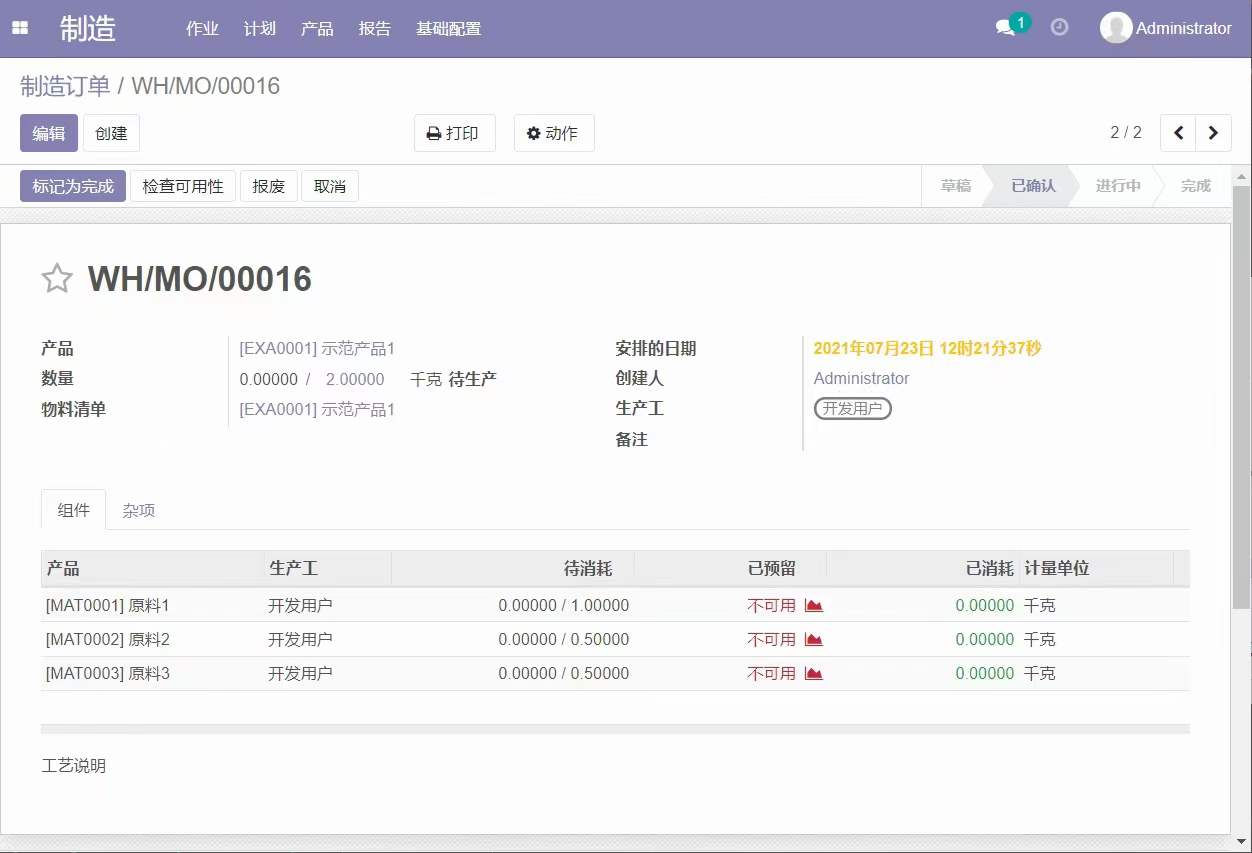Open the 作业 menu

click(202, 28)
